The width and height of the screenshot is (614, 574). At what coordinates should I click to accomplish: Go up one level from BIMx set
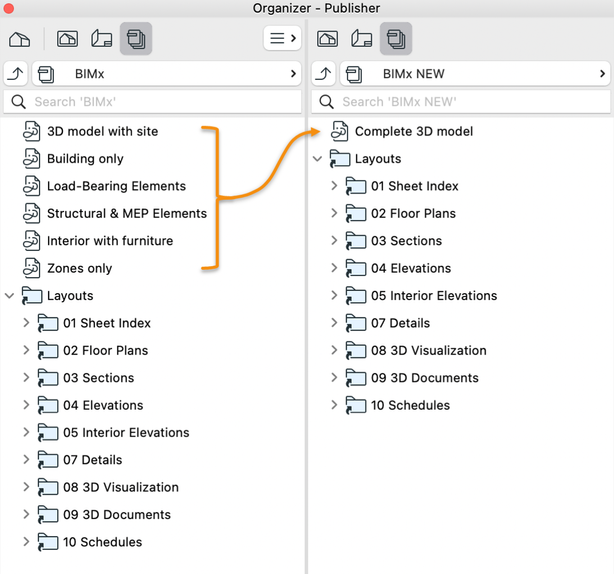pos(16,74)
